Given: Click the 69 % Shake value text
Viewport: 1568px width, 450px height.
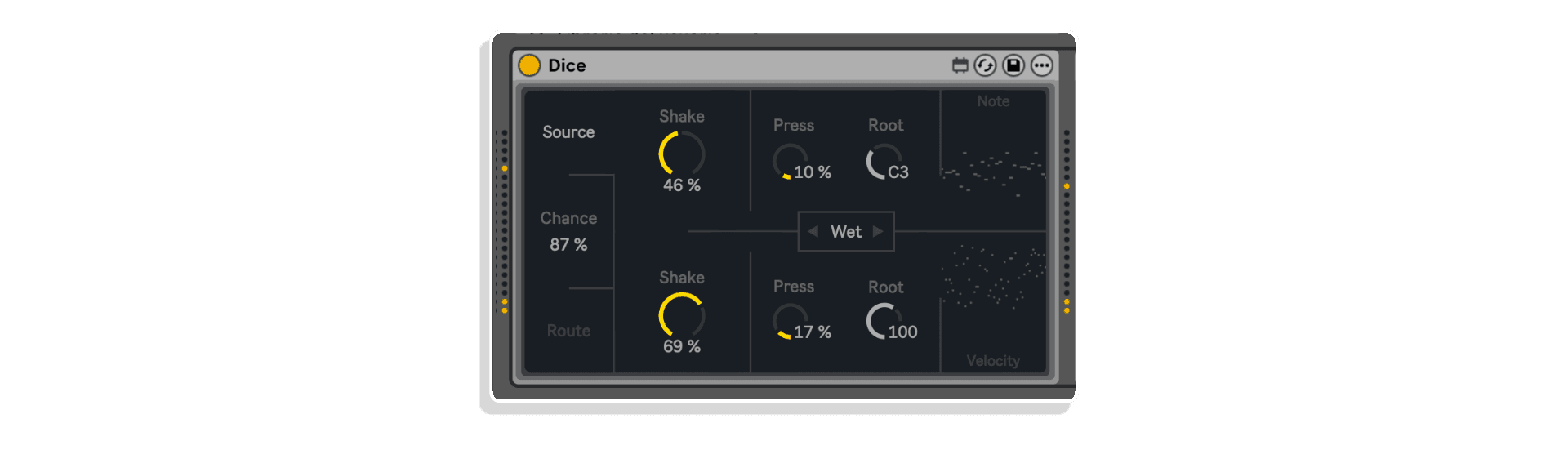Looking at the screenshot, I should pyautogui.click(x=682, y=346).
